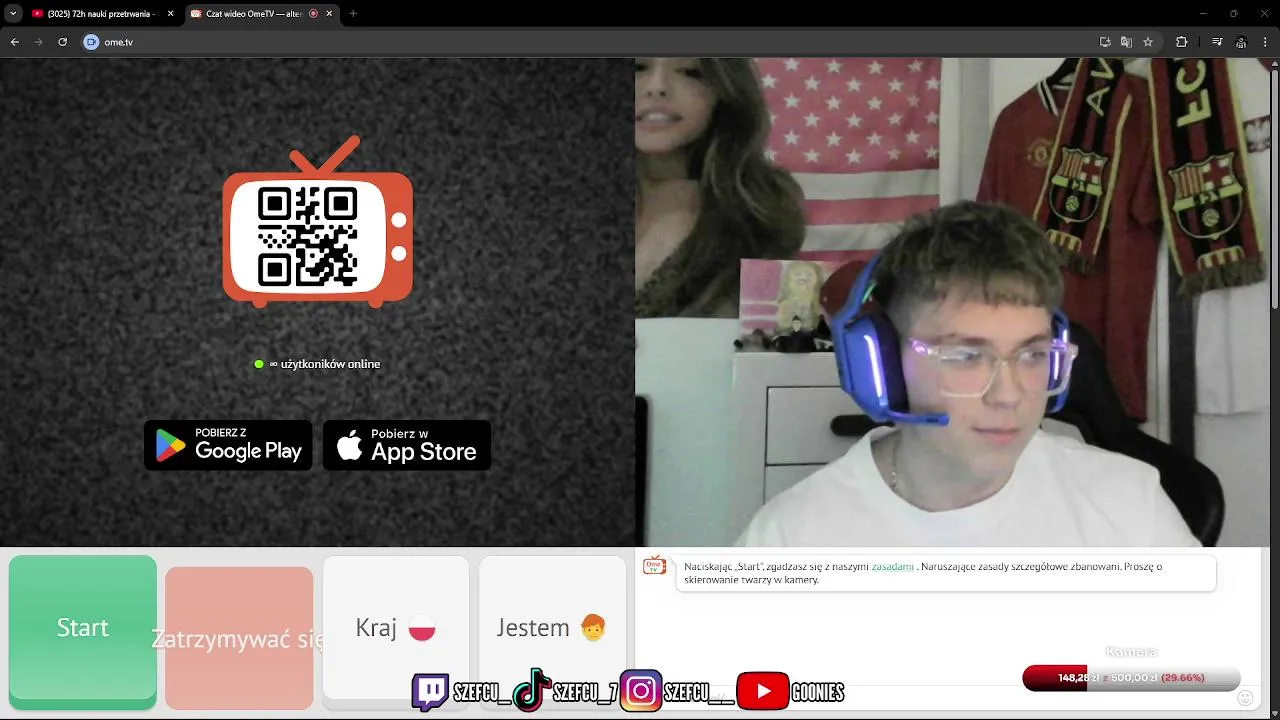This screenshot has height=720, width=1280.
Task: Click the 'Zatrzymywać się' stop button
Action: pyautogui.click(x=239, y=638)
